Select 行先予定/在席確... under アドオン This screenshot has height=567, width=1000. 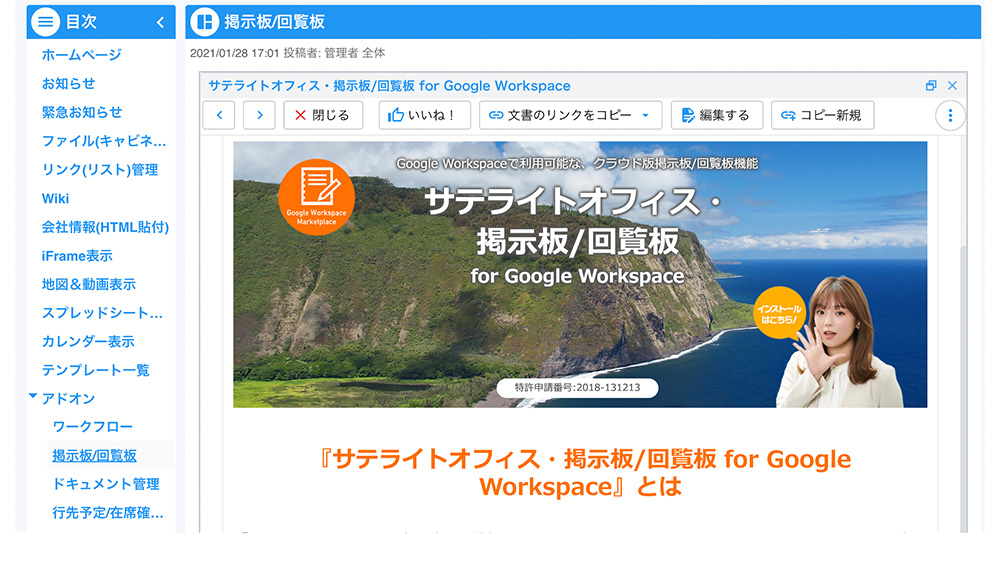pyautogui.click(x=108, y=513)
